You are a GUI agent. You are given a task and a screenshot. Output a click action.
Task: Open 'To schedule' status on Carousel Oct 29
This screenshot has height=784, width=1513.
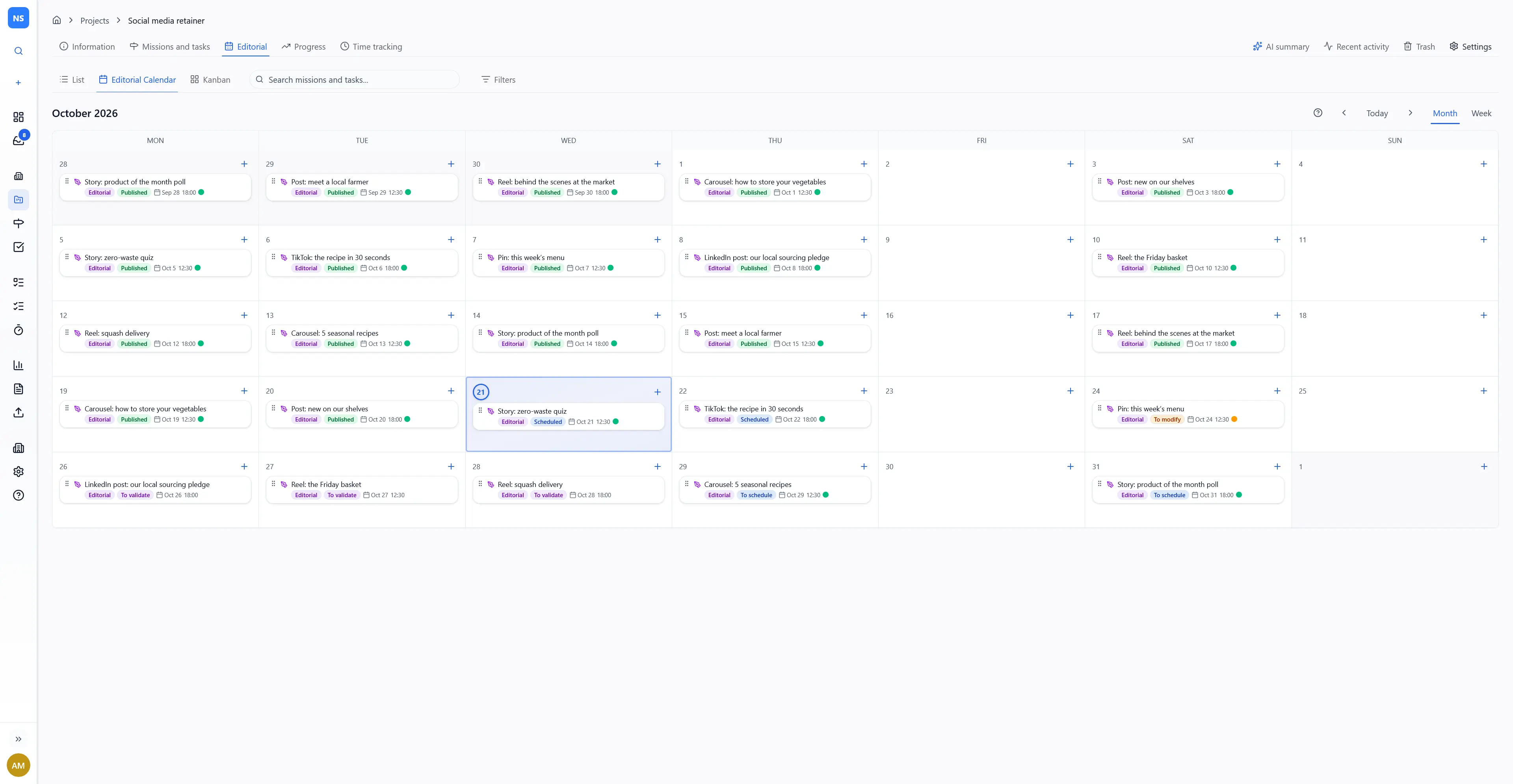point(756,495)
